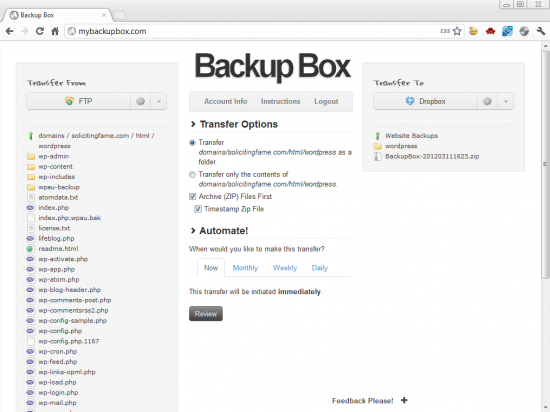550x412 pixels.
Task: Click the gray gear extension icon in toolbar
Action: [524, 31]
